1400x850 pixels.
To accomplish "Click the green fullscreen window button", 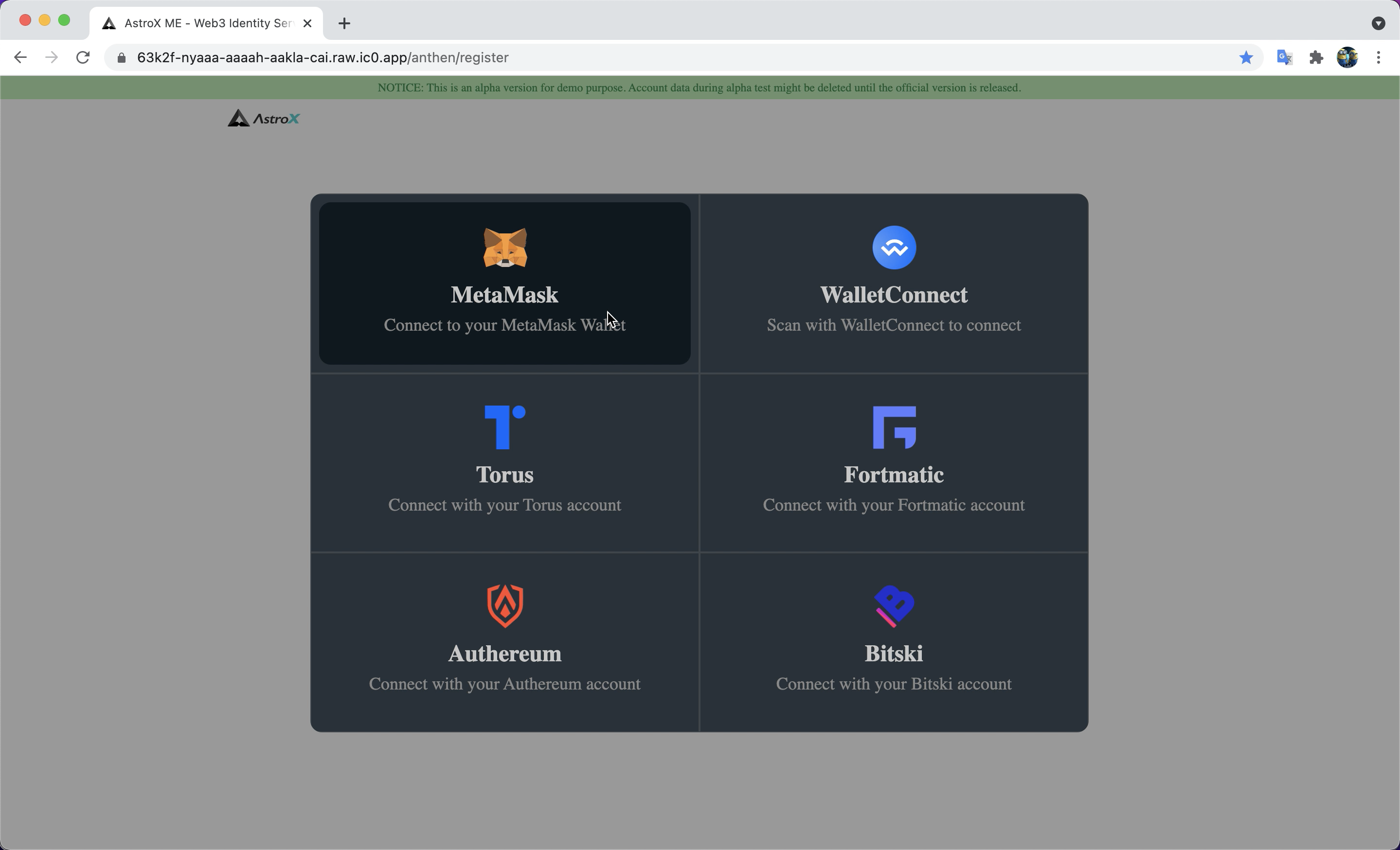I will [x=64, y=20].
